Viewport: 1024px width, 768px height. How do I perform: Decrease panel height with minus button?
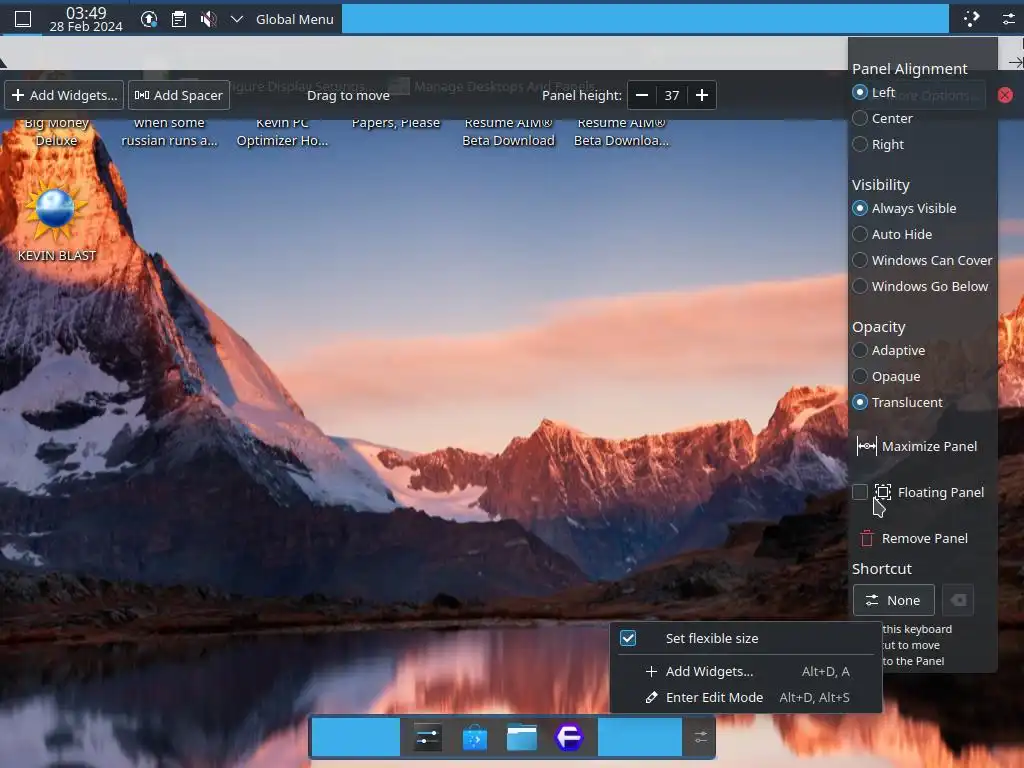tap(642, 95)
